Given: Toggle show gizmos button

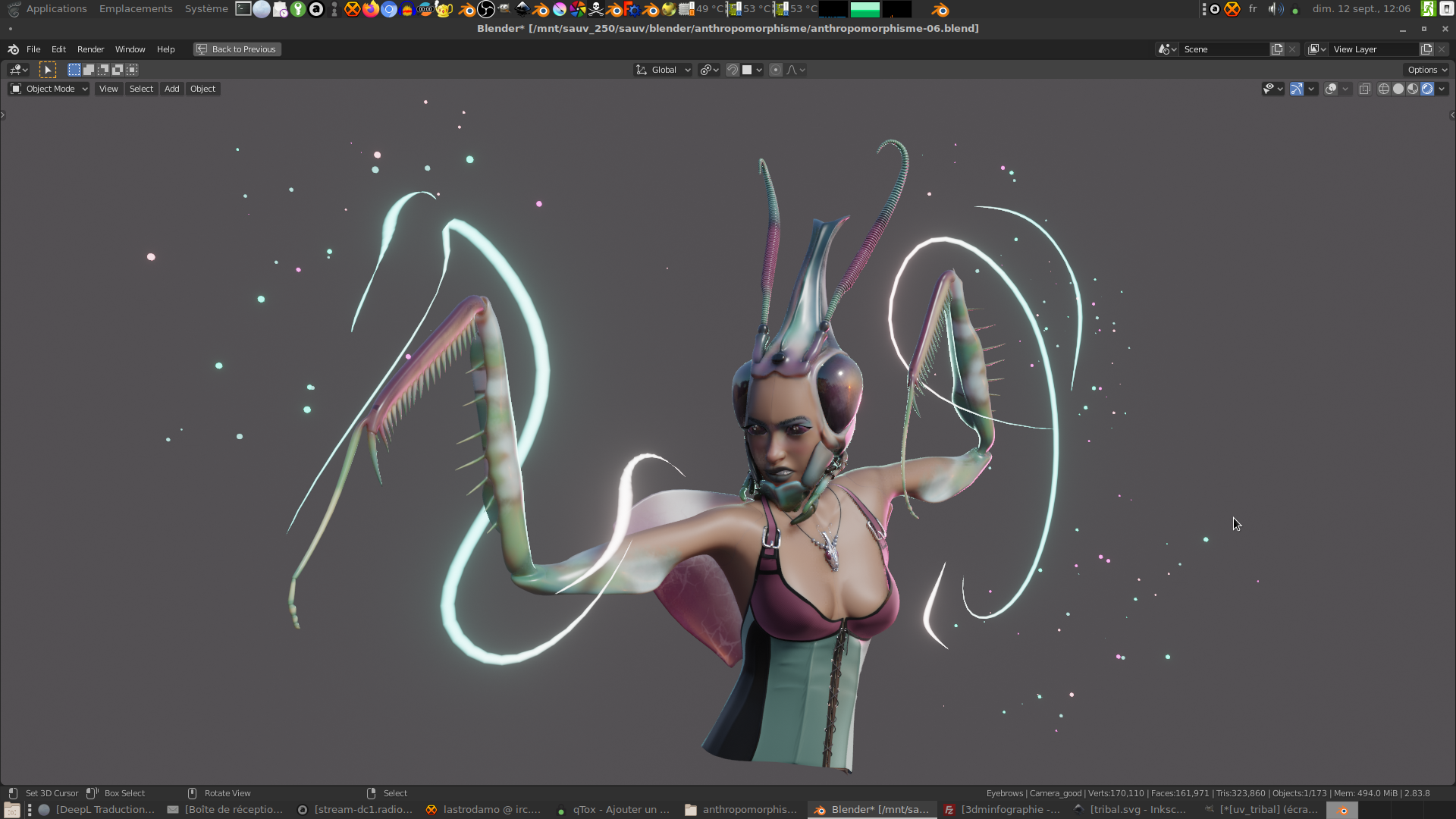Looking at the screenshot, I should (x=1297, y=89).
